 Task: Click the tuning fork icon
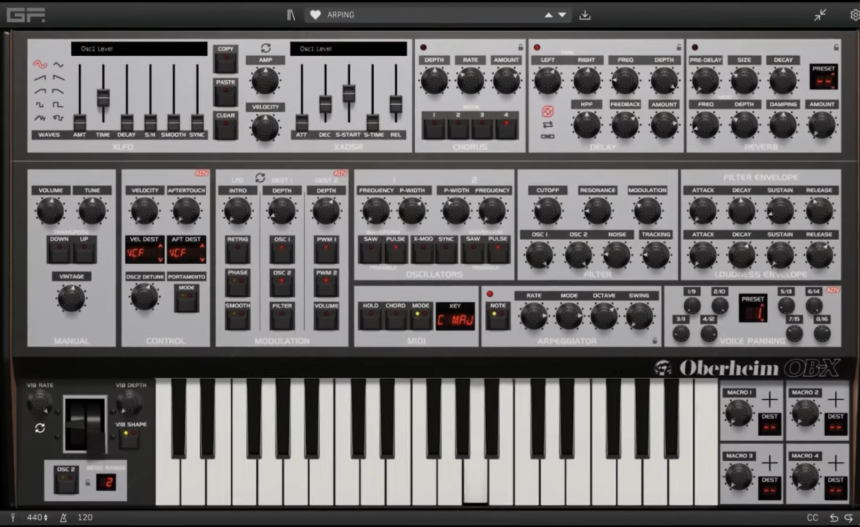pyautogui.click(x=13, y=517)
